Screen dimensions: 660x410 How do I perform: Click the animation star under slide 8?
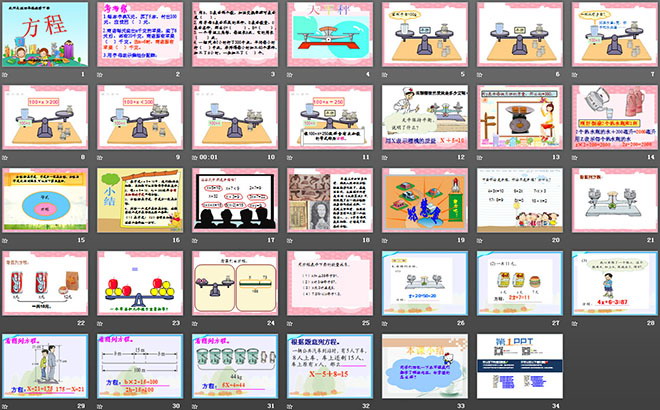tap(5, 157)
